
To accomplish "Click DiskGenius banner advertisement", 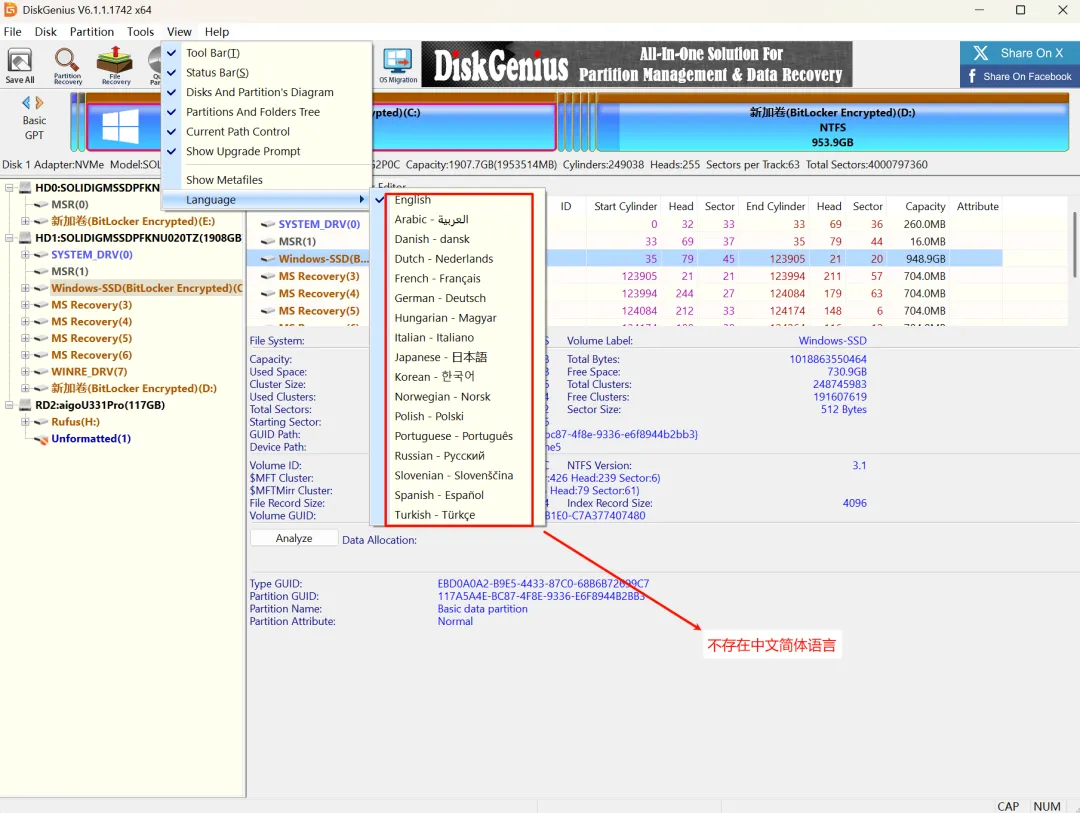I will tap(637, 64).
